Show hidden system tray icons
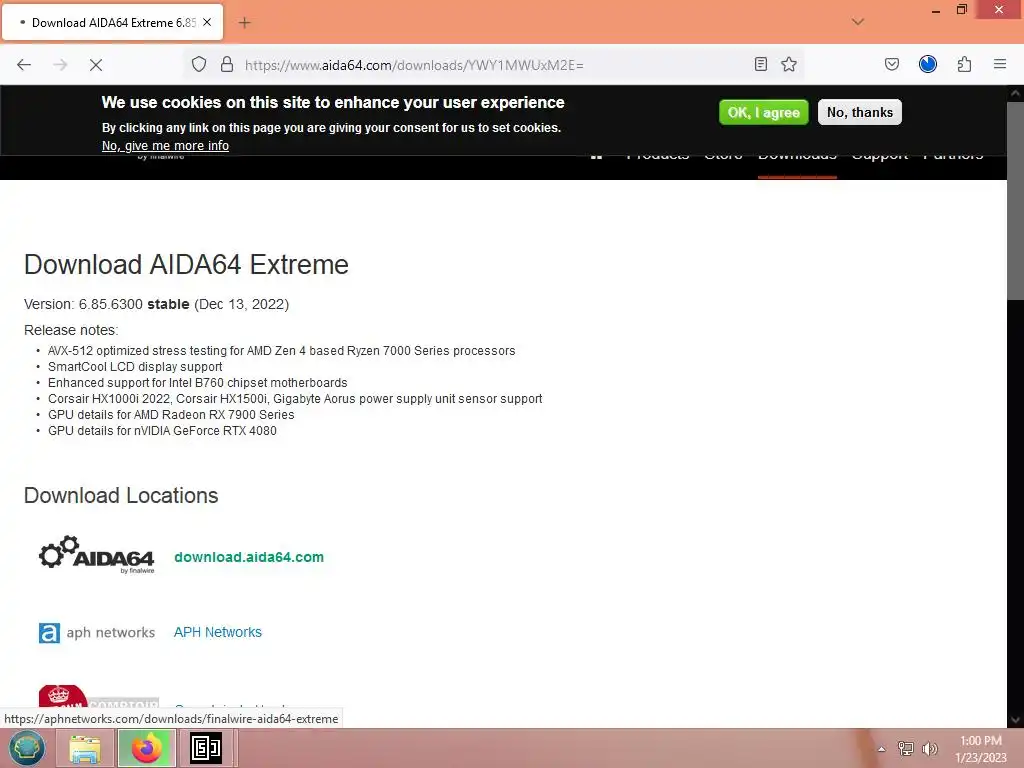1024x768 pixels. pos(881,749)
